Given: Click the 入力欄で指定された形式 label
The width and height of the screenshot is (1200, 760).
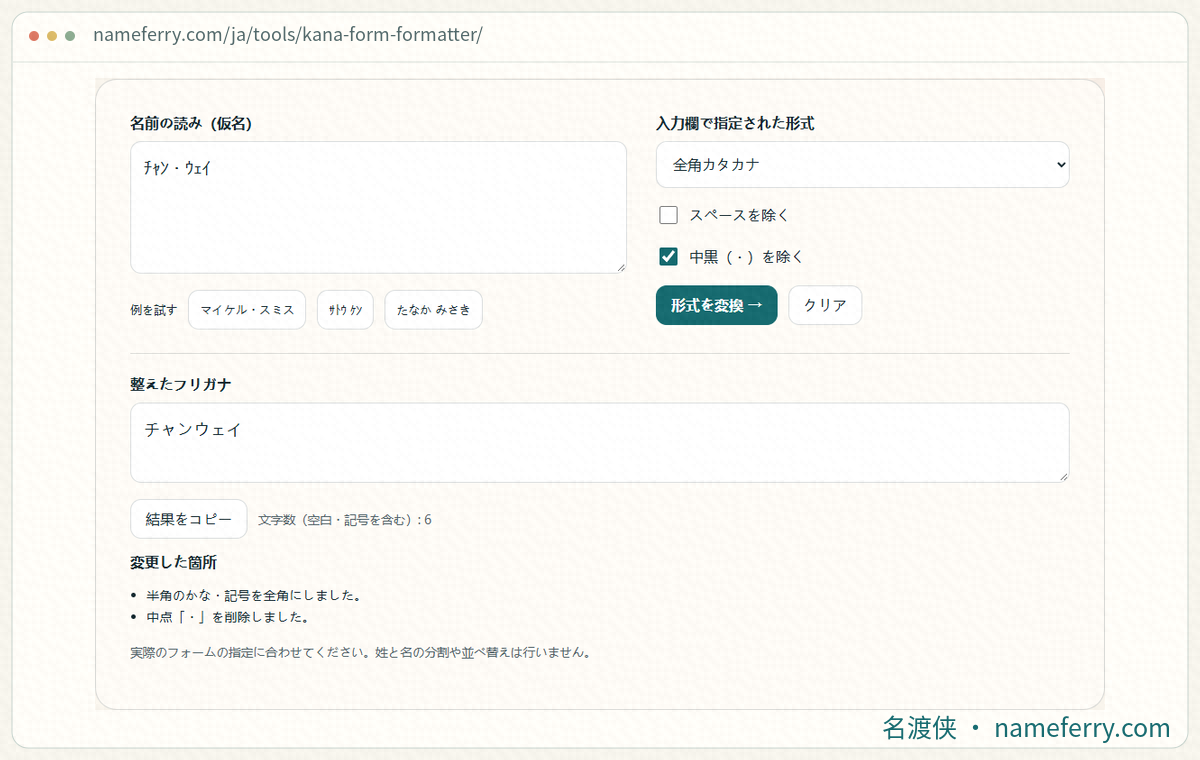Looking at the screenshot, I should [x=735, y=123].
